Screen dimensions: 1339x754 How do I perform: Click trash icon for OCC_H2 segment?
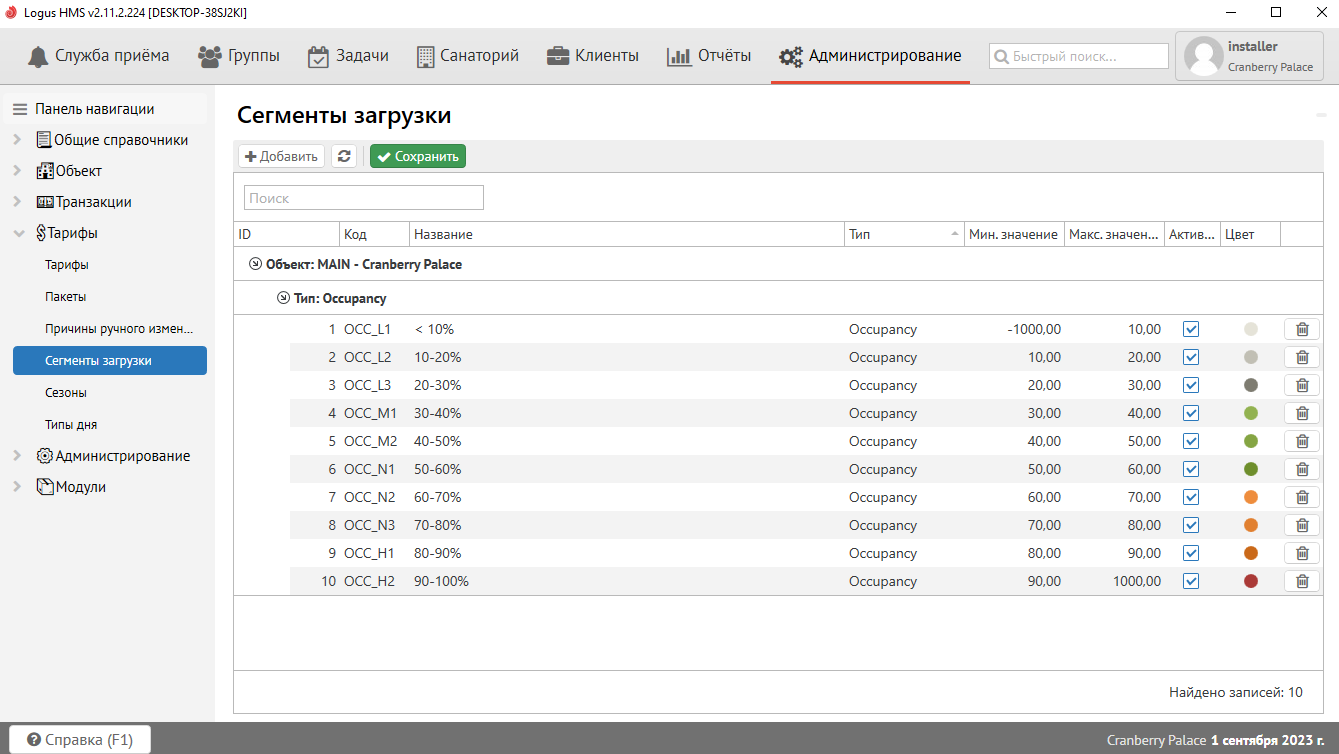(x=1301, y=581)
